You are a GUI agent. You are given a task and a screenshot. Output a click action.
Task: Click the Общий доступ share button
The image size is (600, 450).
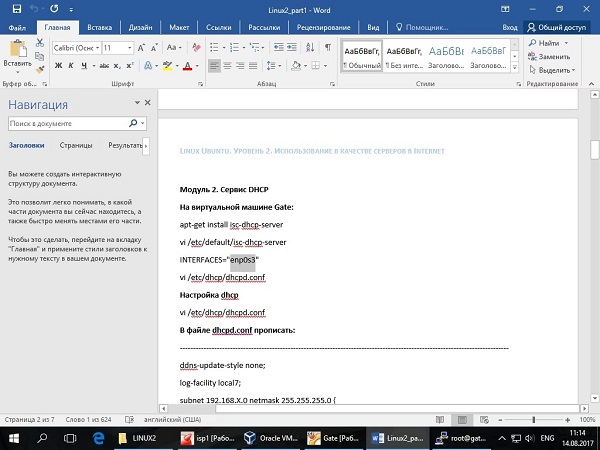click(x=558, y=29)
